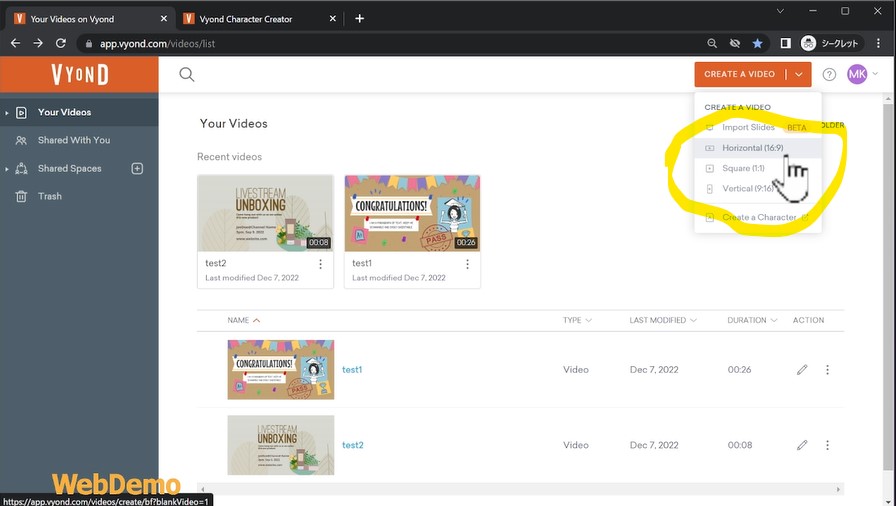Image resolution: width=896 pixels, height=506 pixels.
Task: Open the MK account avatar
Action: [857, 74]
